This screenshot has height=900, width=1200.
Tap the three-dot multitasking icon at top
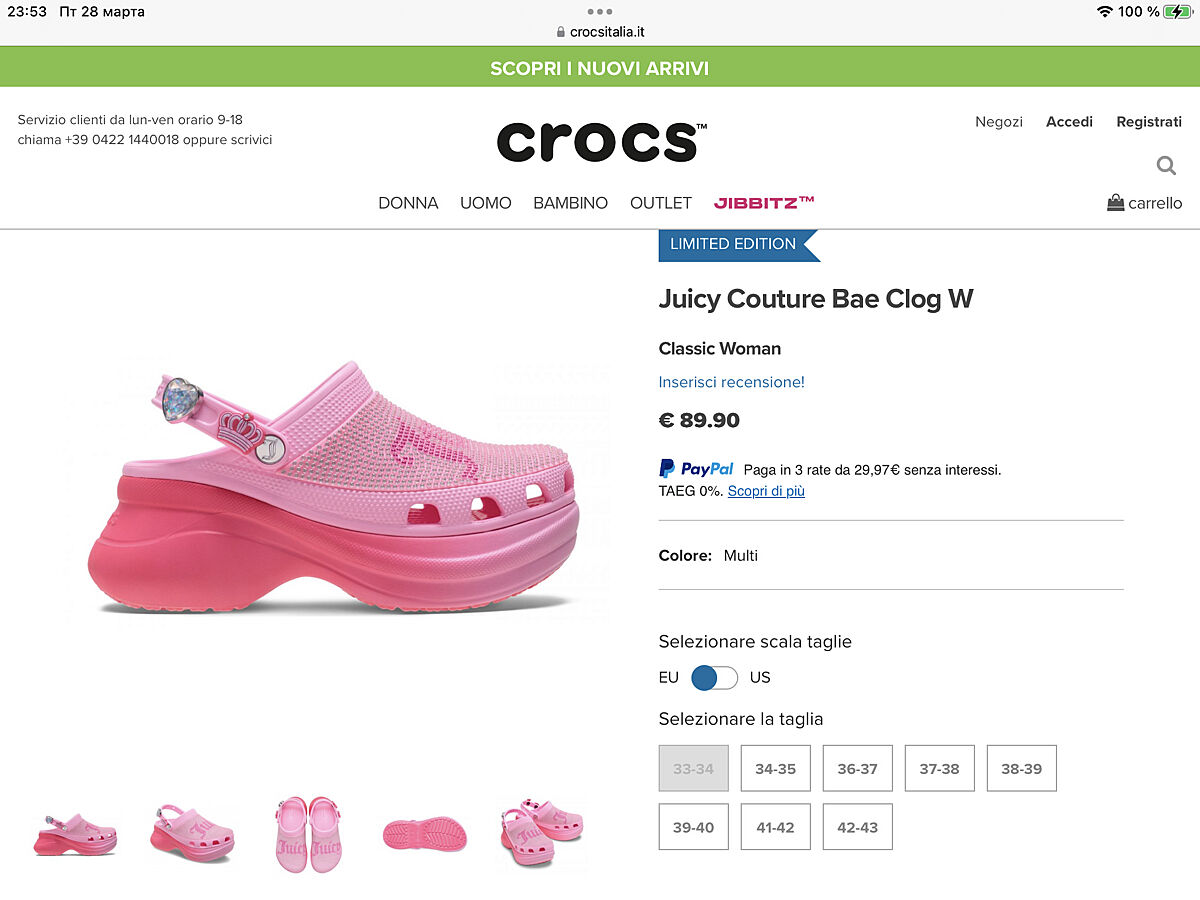600,12
